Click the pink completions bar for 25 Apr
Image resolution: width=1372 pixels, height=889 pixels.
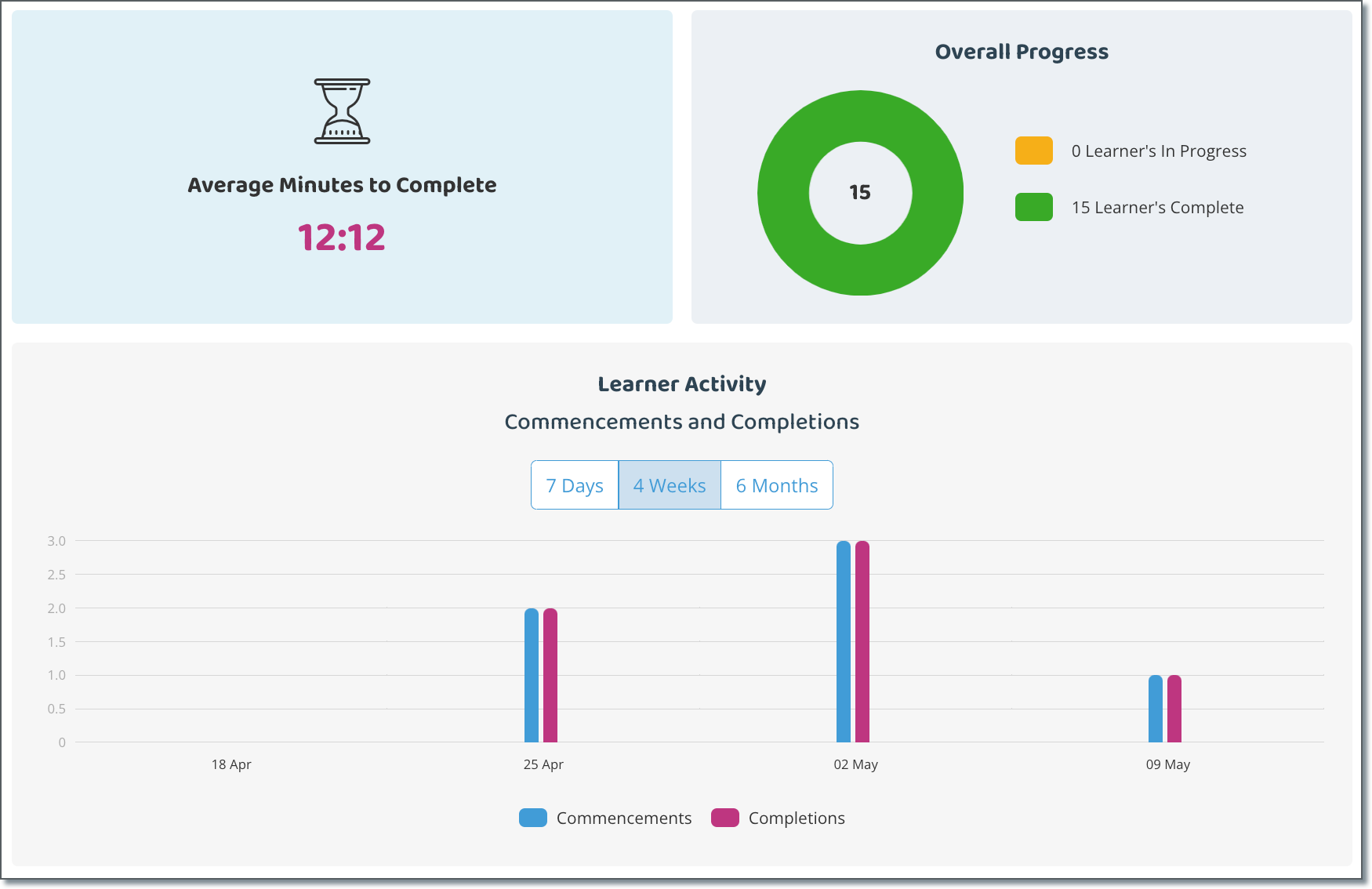[x=550, y=675]
